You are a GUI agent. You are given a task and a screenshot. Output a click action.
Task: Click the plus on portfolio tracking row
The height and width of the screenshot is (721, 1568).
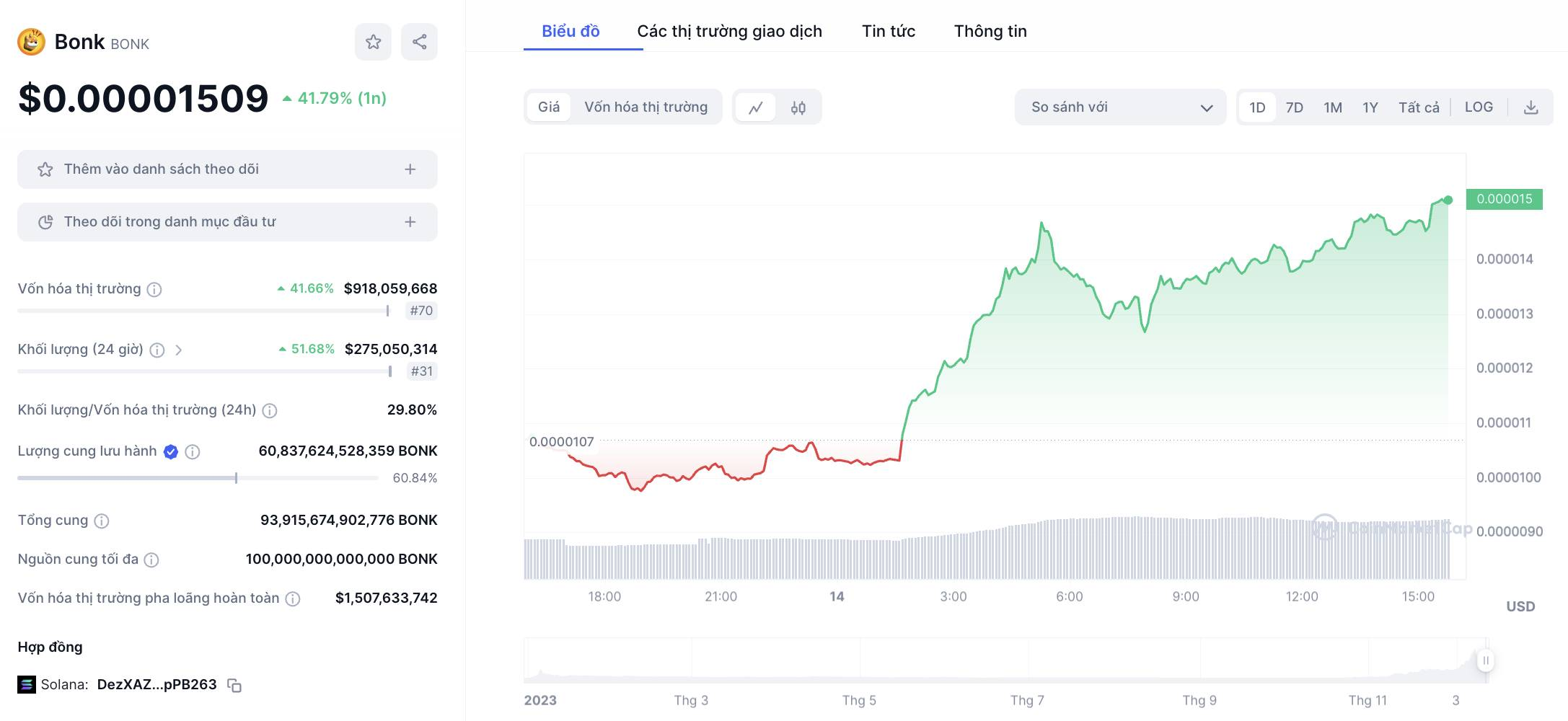click(x=410, y=222)
